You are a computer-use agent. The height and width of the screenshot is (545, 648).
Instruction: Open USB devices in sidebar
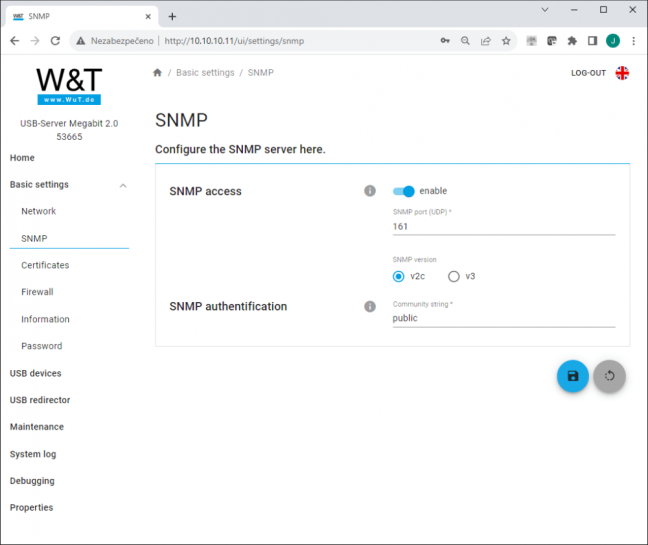point(36,373)
